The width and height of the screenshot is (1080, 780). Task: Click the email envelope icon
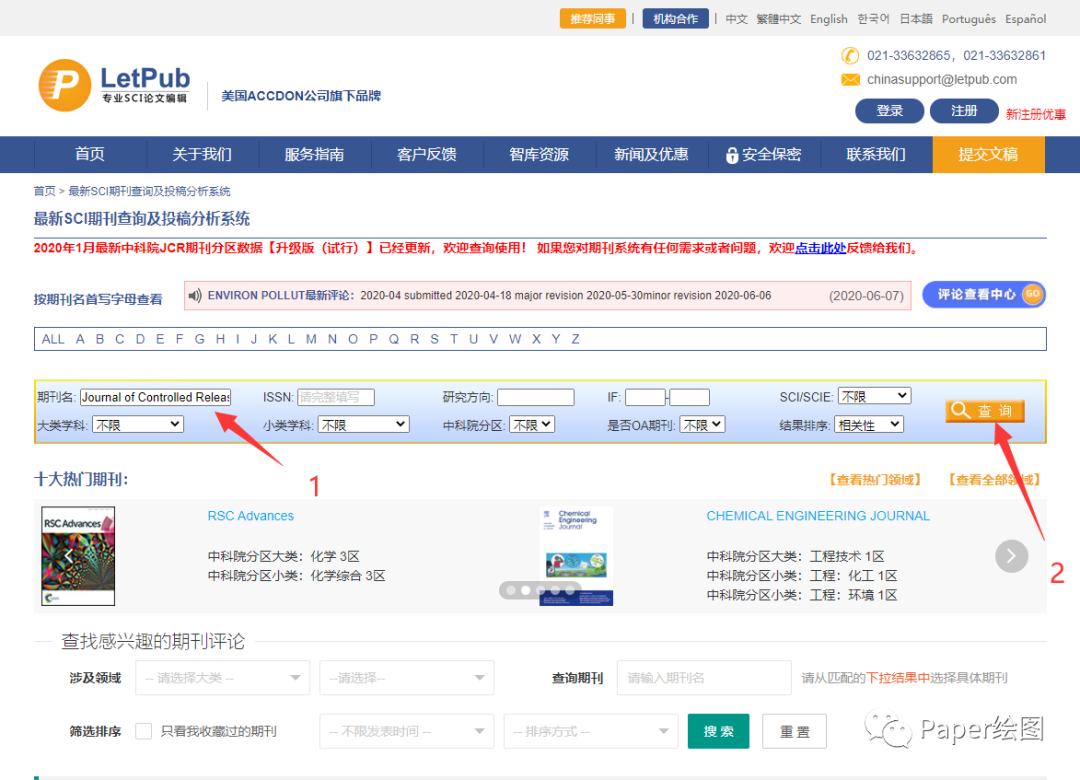851,80
